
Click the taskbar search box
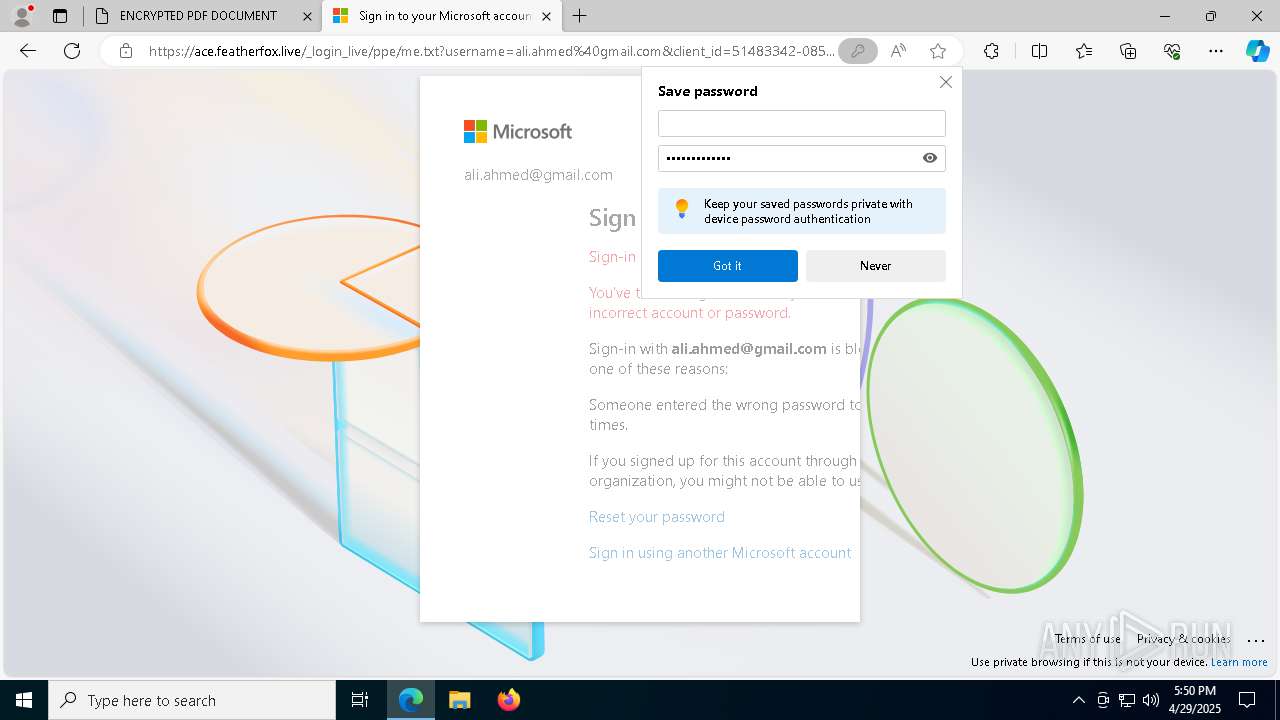click(192, 700)
